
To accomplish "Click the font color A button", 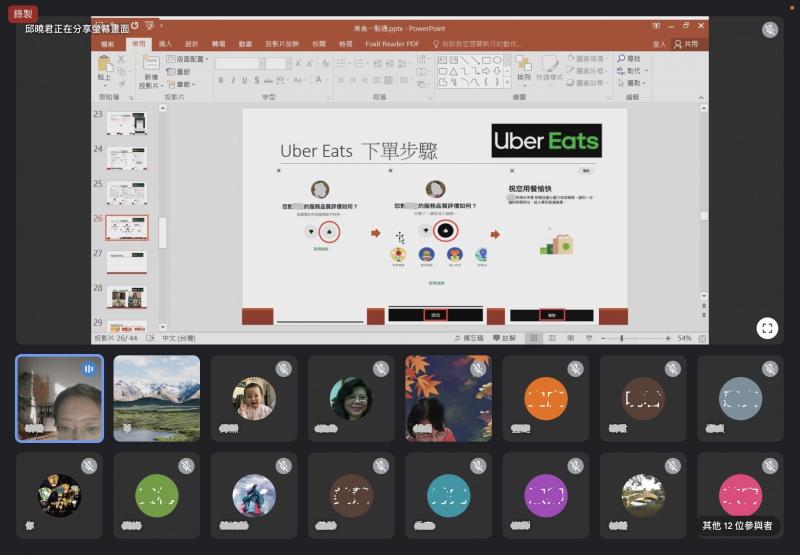I will [x=319, y=80].
